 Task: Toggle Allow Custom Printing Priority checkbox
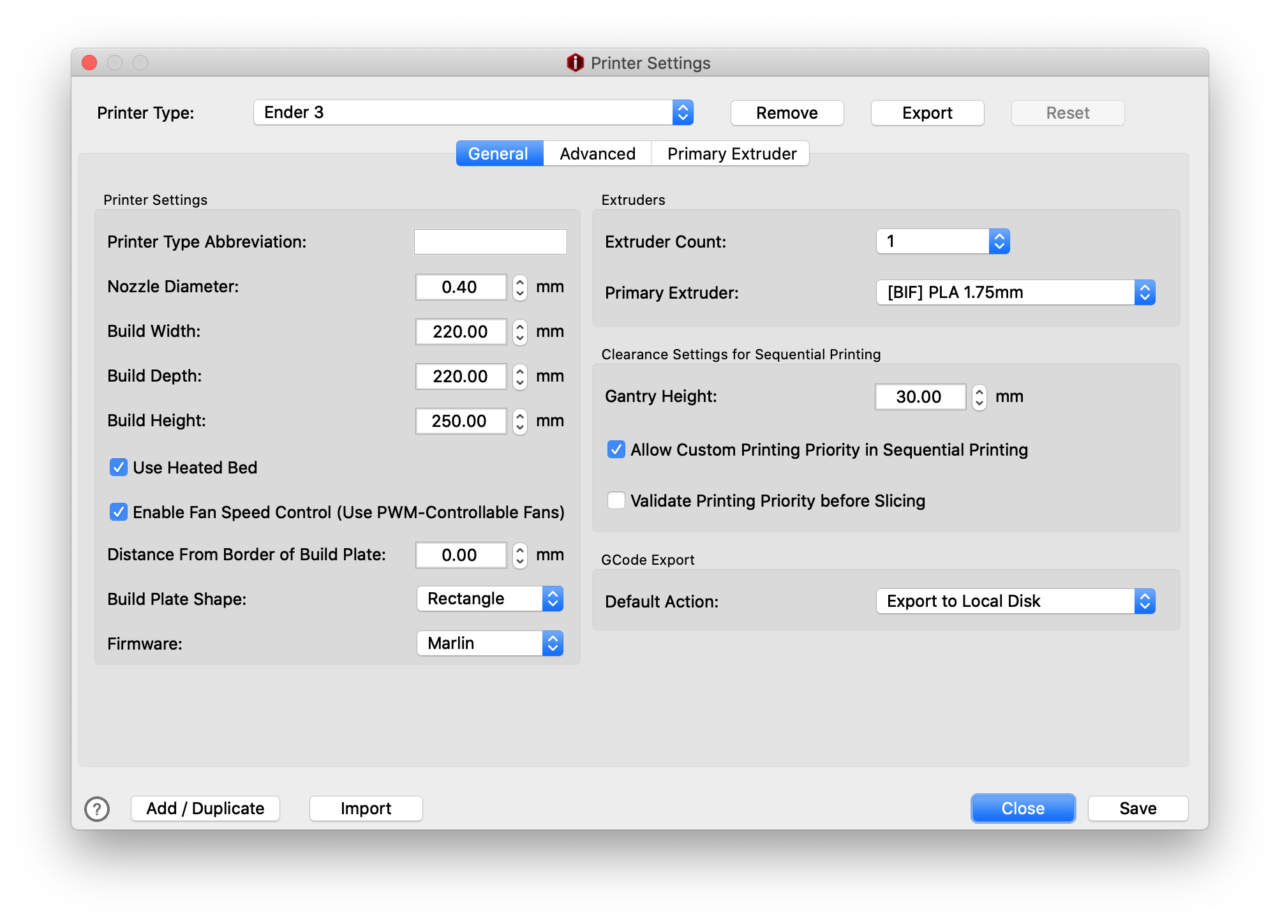(x=616, y=450)
